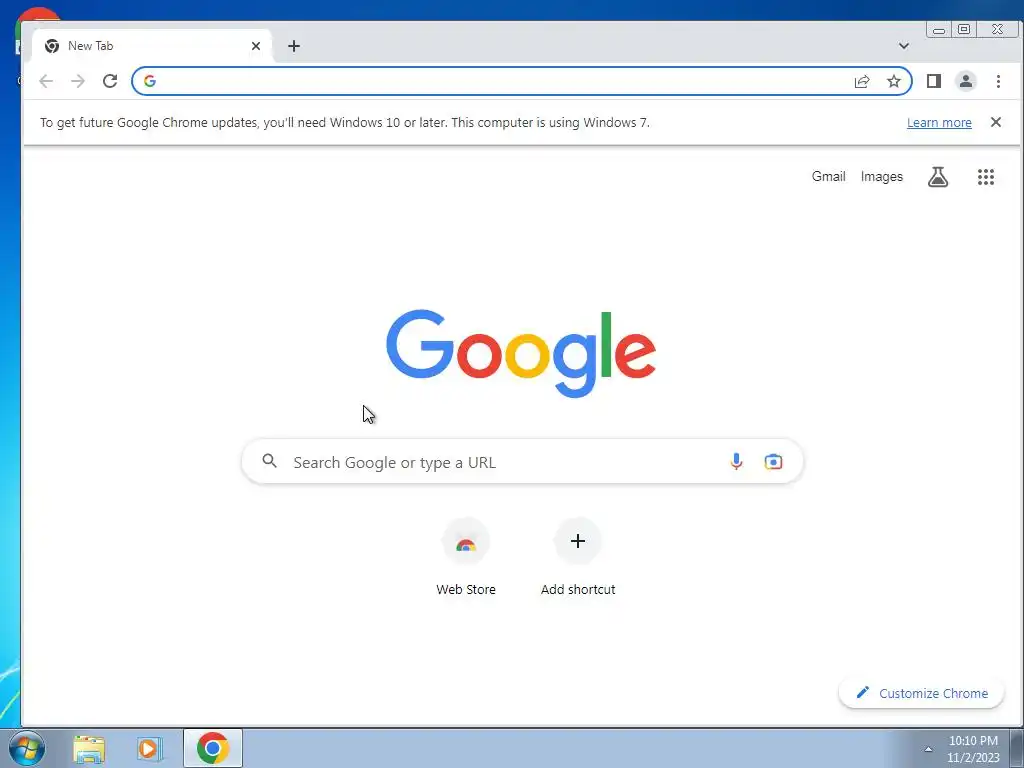Screen dimensions: 1024x768
Task: Bookmark this tab with the star icon
Action: click(894, 81)
